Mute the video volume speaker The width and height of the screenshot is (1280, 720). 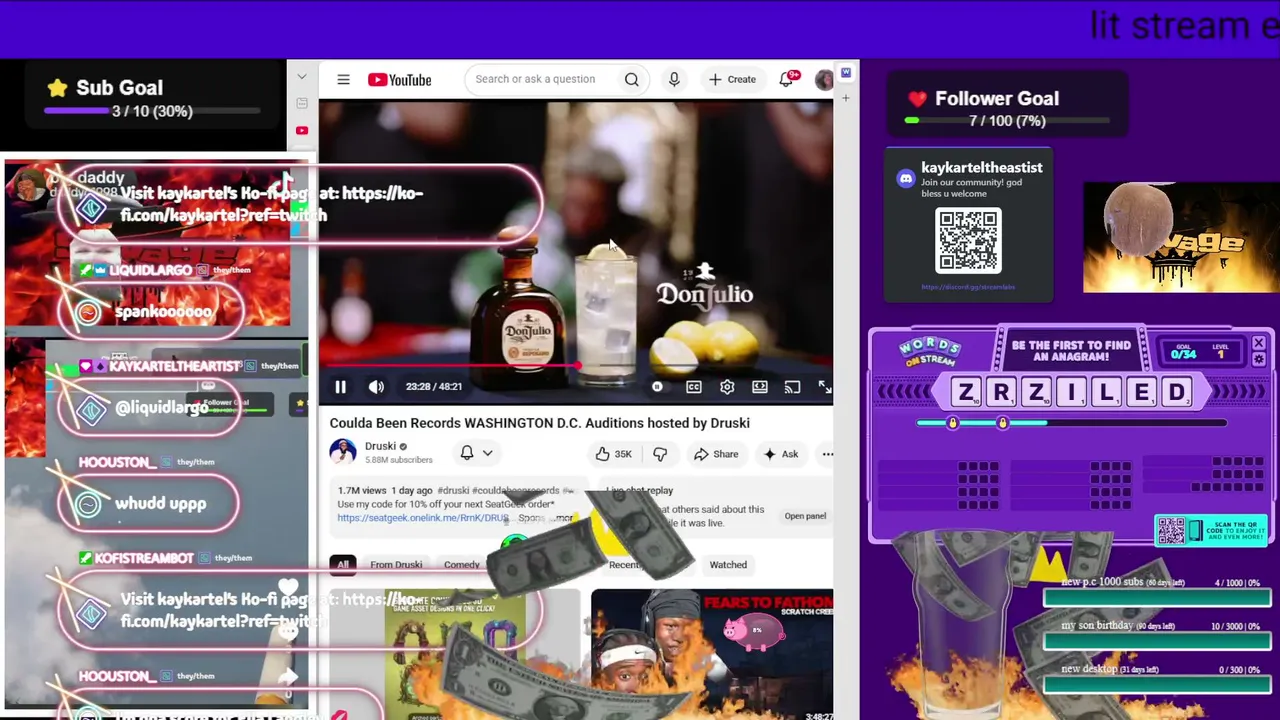click(376, 387)
